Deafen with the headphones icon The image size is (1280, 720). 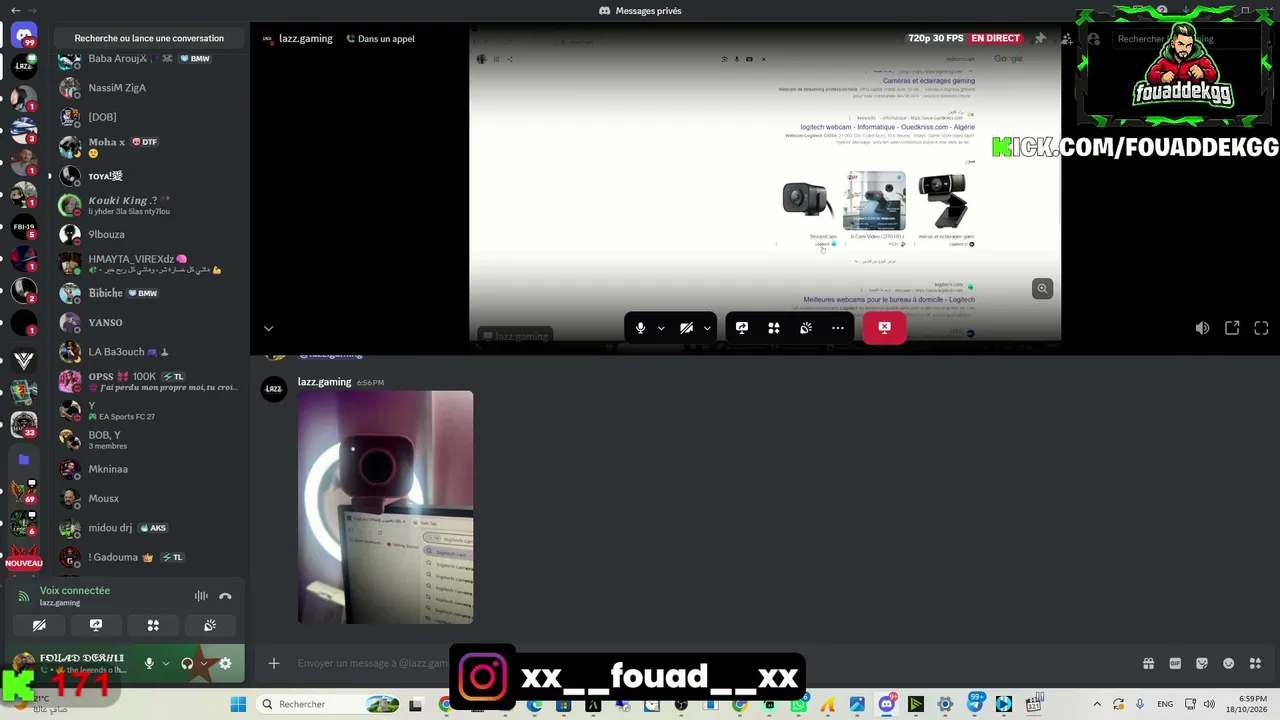click(187, 663)
